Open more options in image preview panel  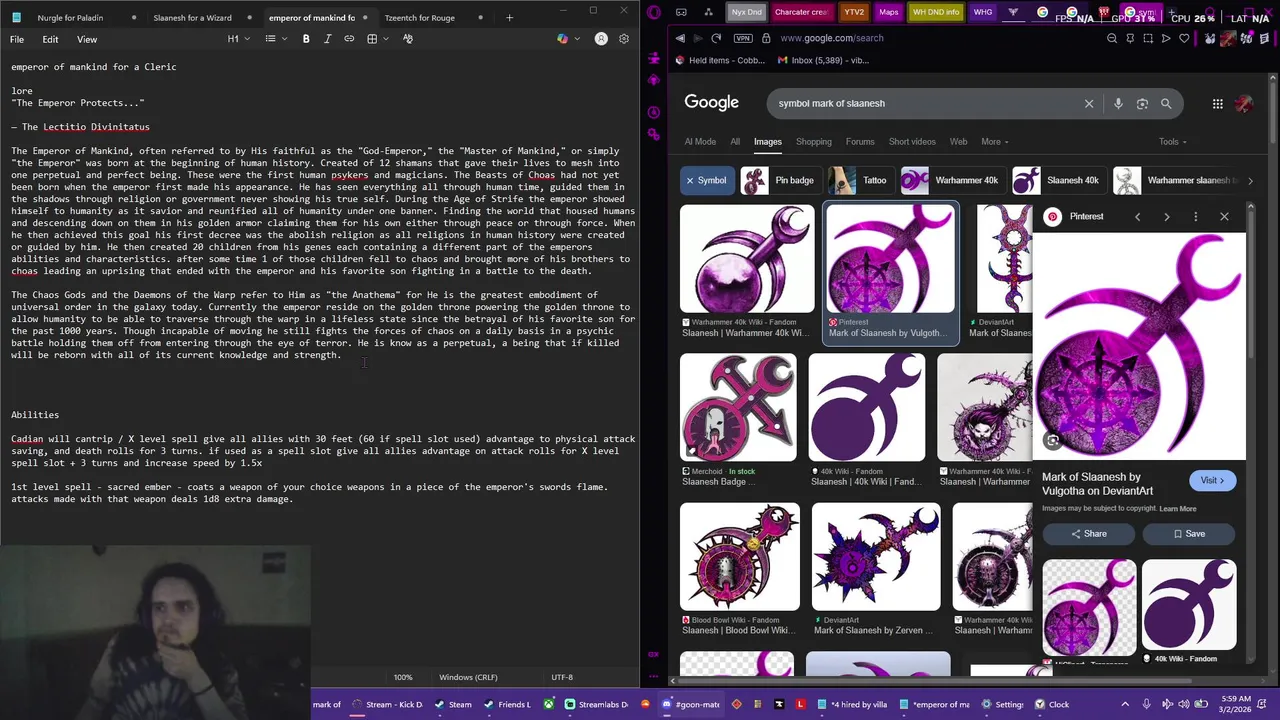coord(1195,216)
